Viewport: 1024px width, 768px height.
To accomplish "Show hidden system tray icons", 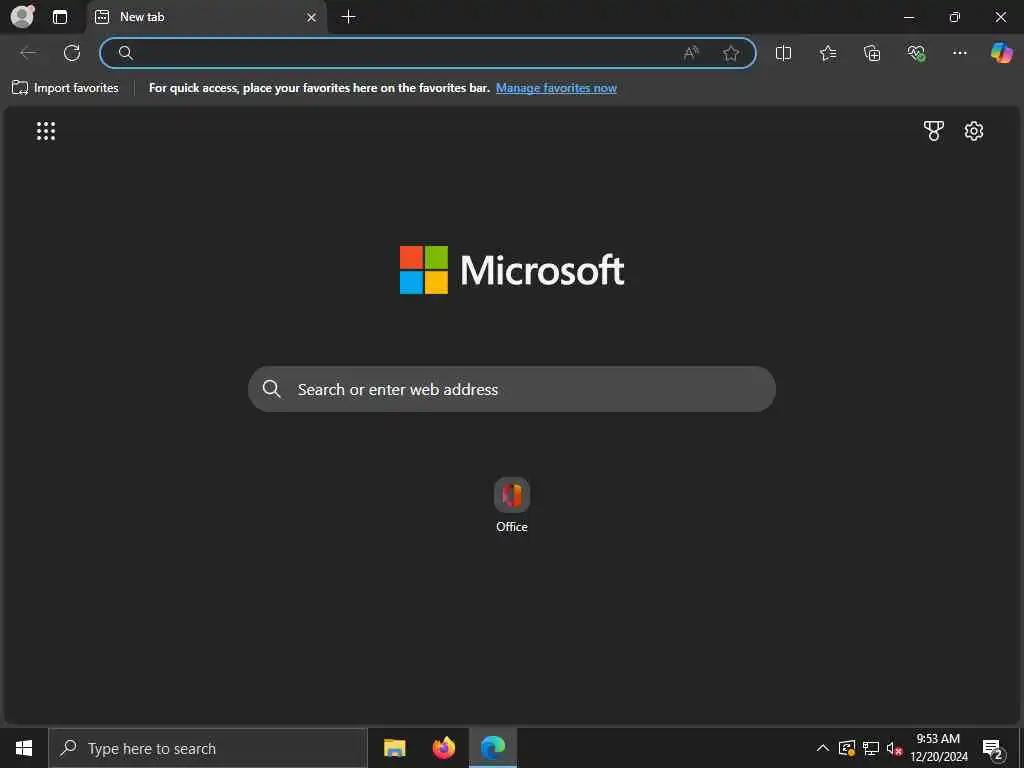I will click(823, 748).
